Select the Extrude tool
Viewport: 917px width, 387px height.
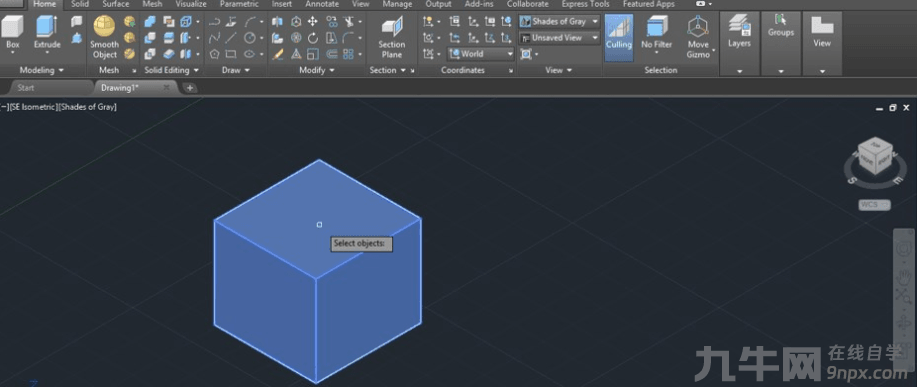47,33
